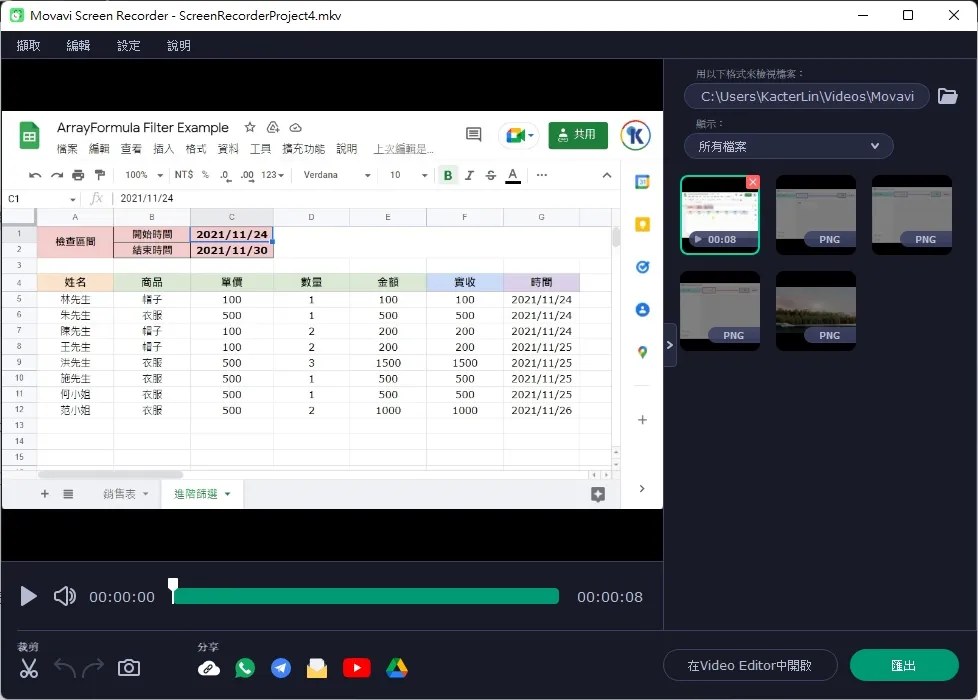Viewport: 978px width, 700px height.
Task: Upload the recording to YouTube
Action: tap(357, 668)
